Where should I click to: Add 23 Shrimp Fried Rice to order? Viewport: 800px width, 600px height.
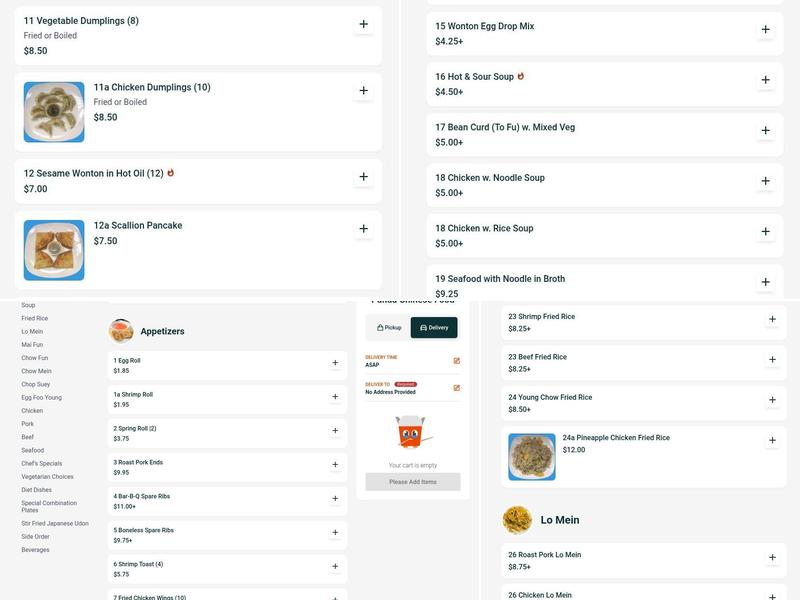point(772,320)
